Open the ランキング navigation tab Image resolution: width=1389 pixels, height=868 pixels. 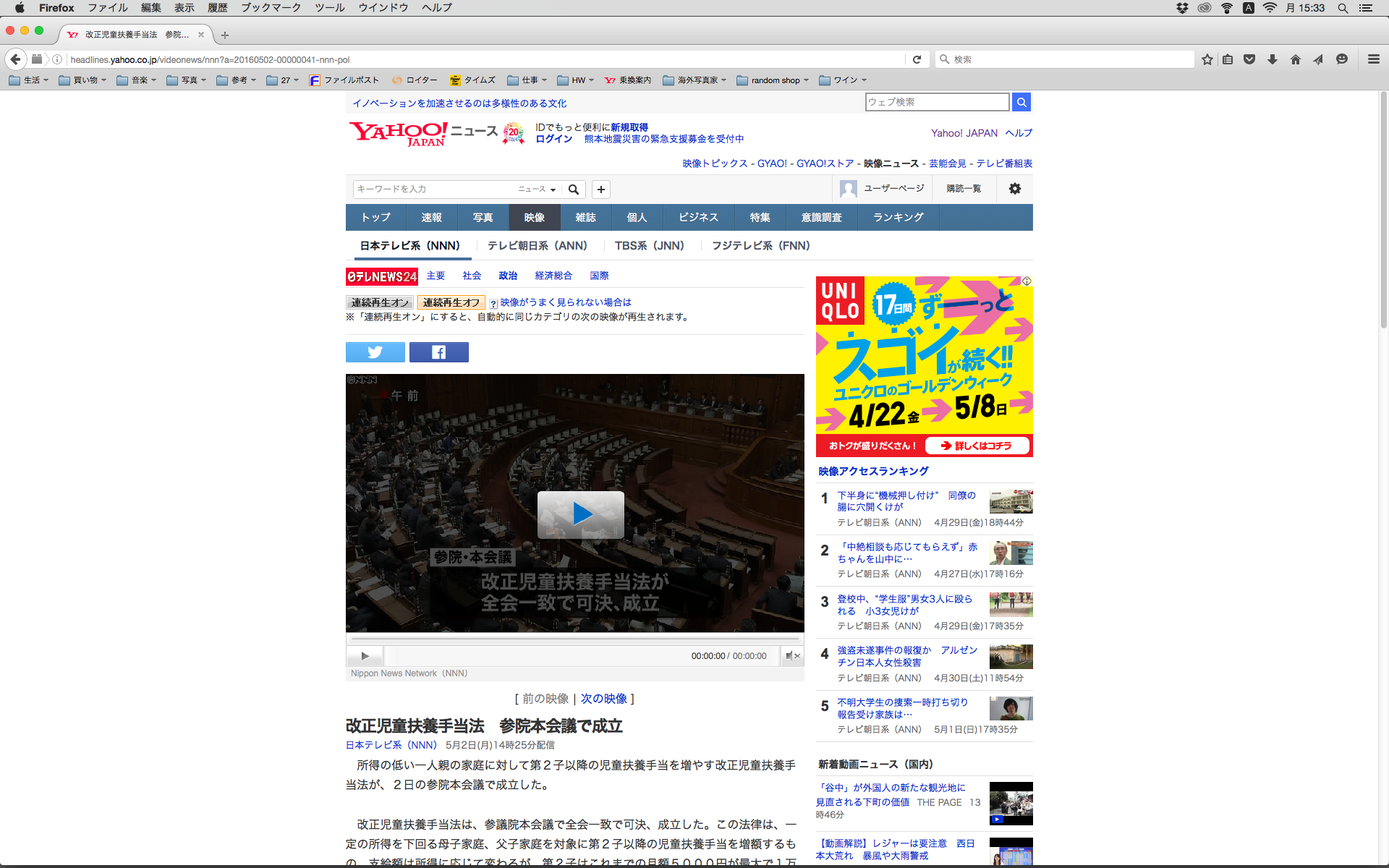898,218
